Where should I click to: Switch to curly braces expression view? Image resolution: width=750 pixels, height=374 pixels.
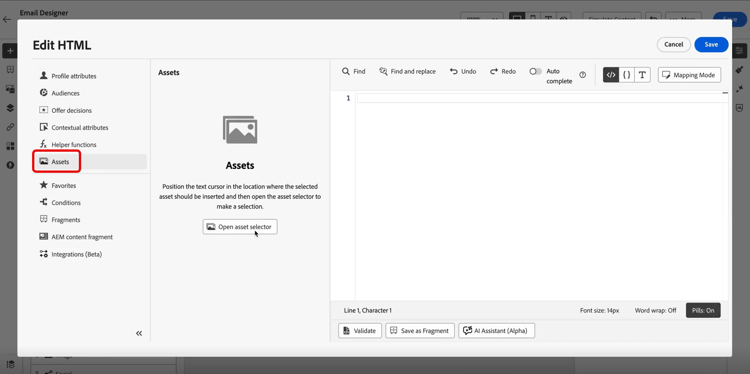tap(627, 75)
